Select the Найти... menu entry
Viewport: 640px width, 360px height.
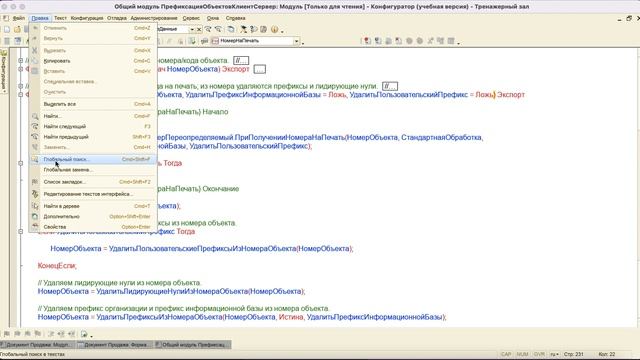93,116
